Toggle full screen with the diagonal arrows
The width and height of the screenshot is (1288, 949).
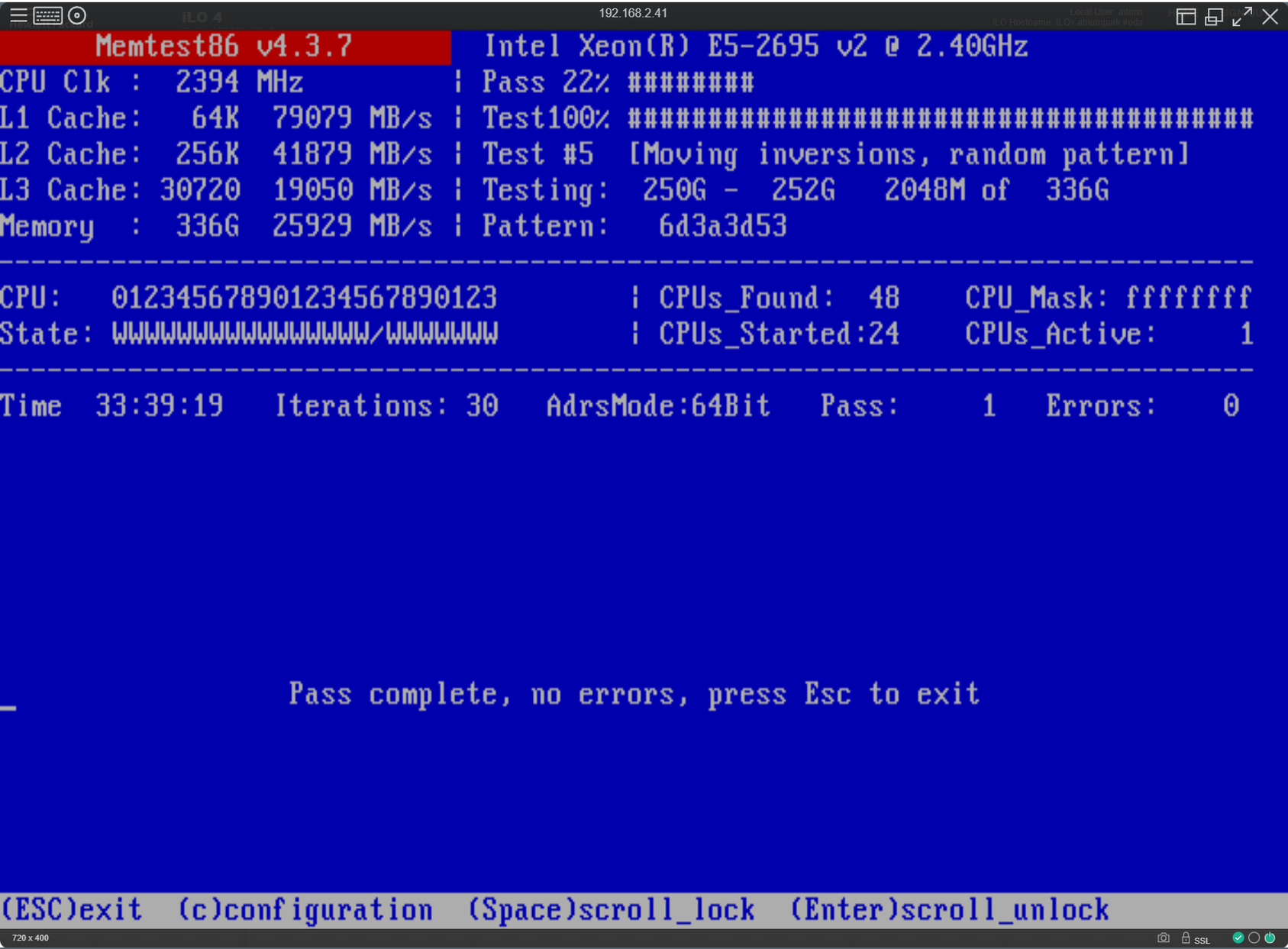(1242, 16)
